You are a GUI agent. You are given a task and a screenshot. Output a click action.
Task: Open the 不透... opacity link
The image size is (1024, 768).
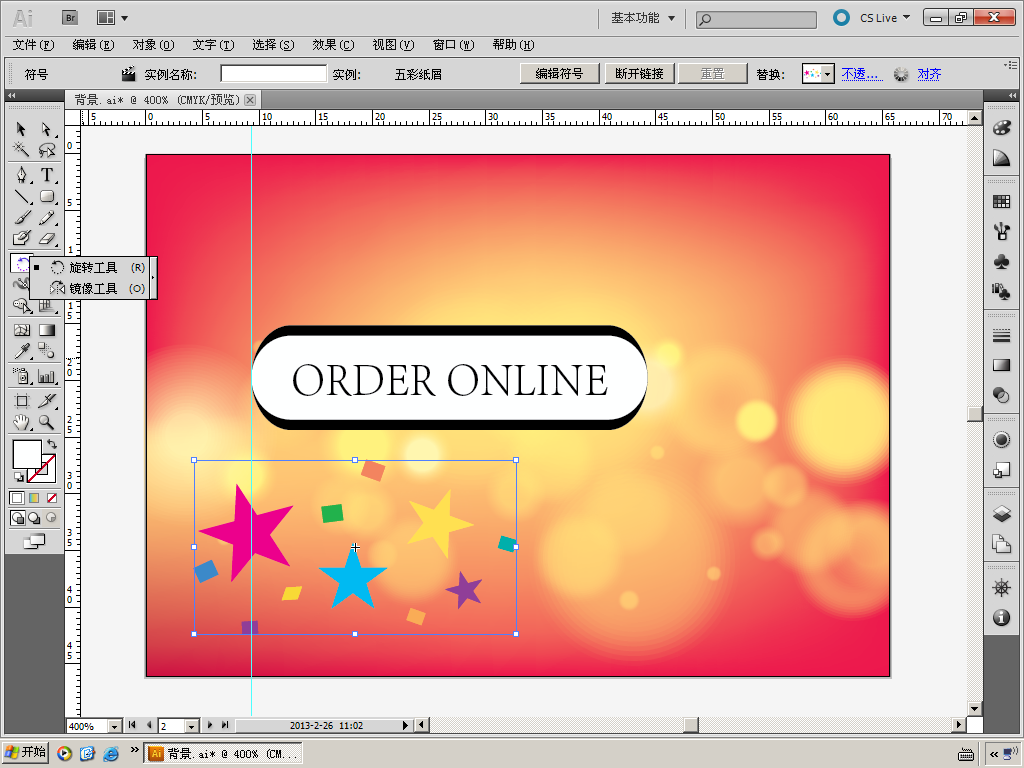[861, 74]
